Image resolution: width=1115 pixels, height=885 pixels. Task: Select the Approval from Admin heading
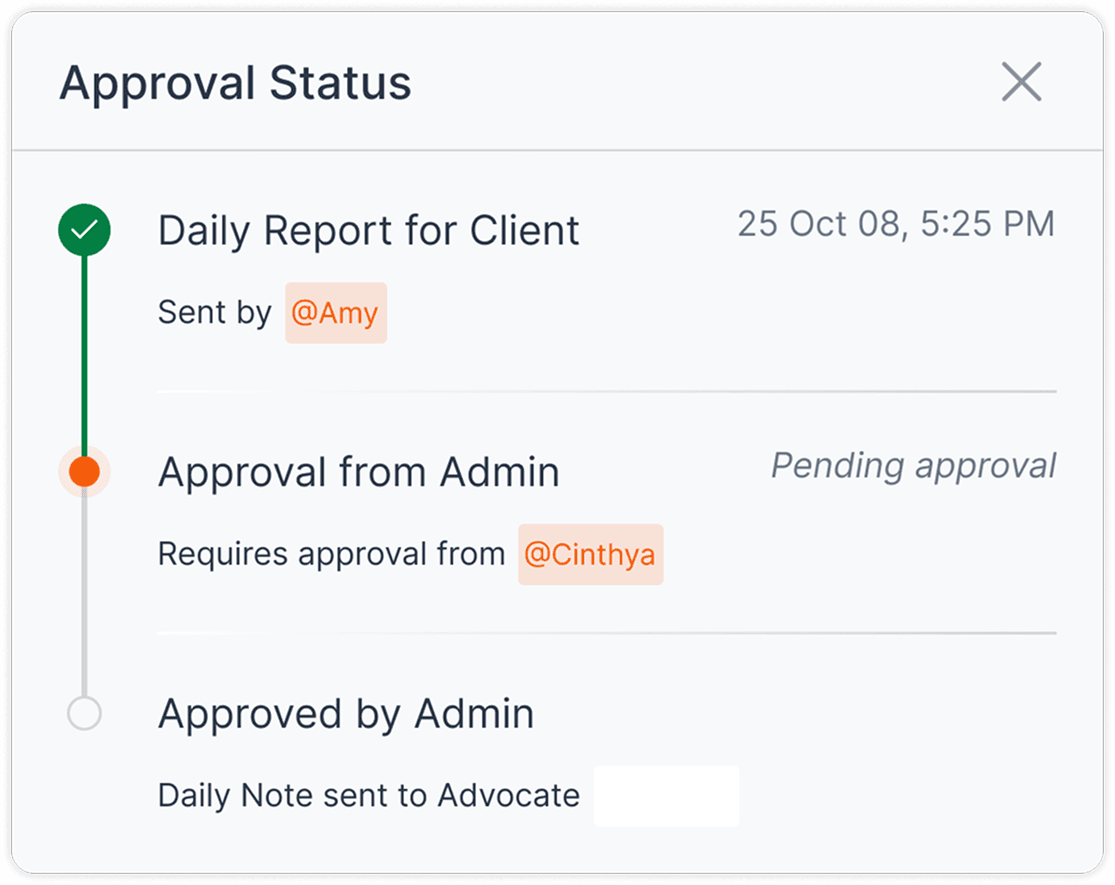pyautogui.click(x=358, y=471)
